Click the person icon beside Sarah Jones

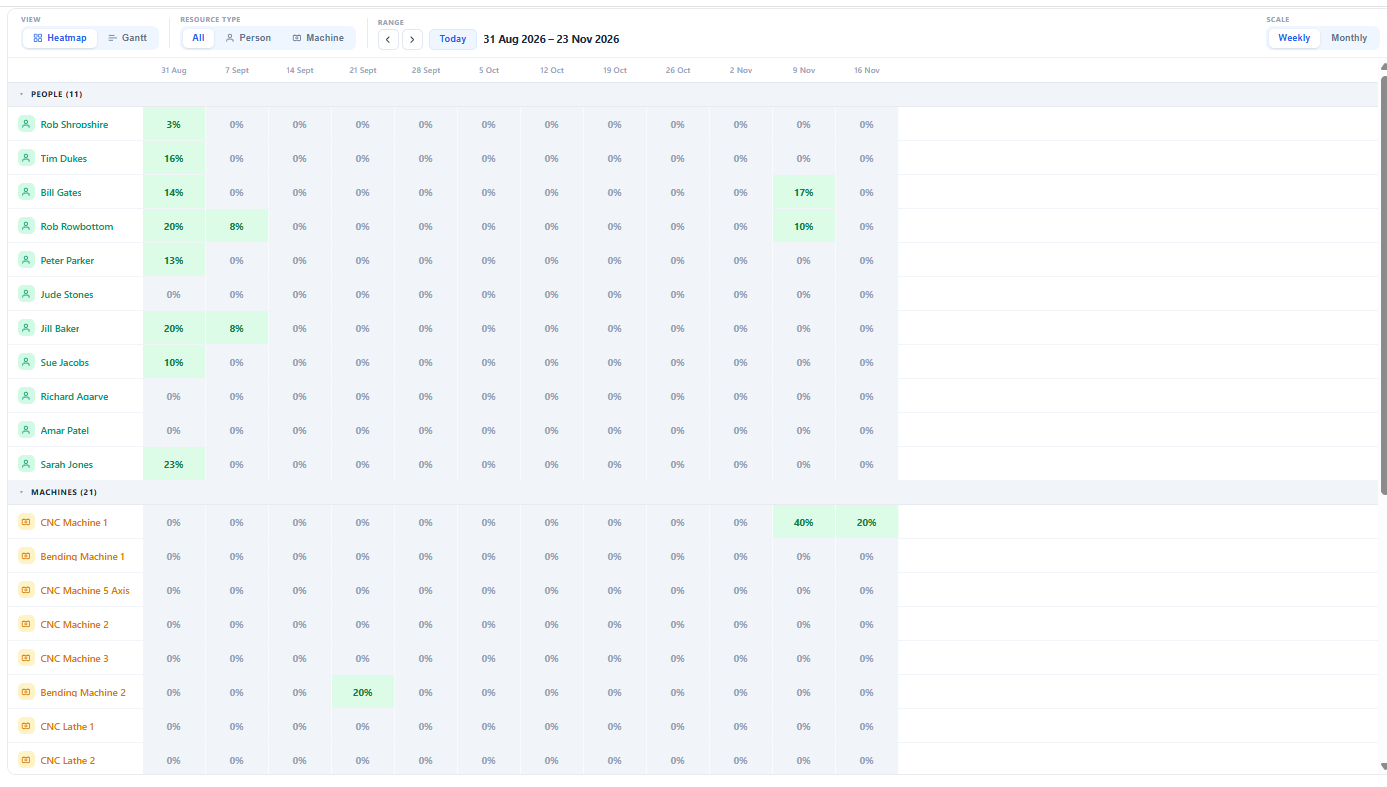point(26,464)
